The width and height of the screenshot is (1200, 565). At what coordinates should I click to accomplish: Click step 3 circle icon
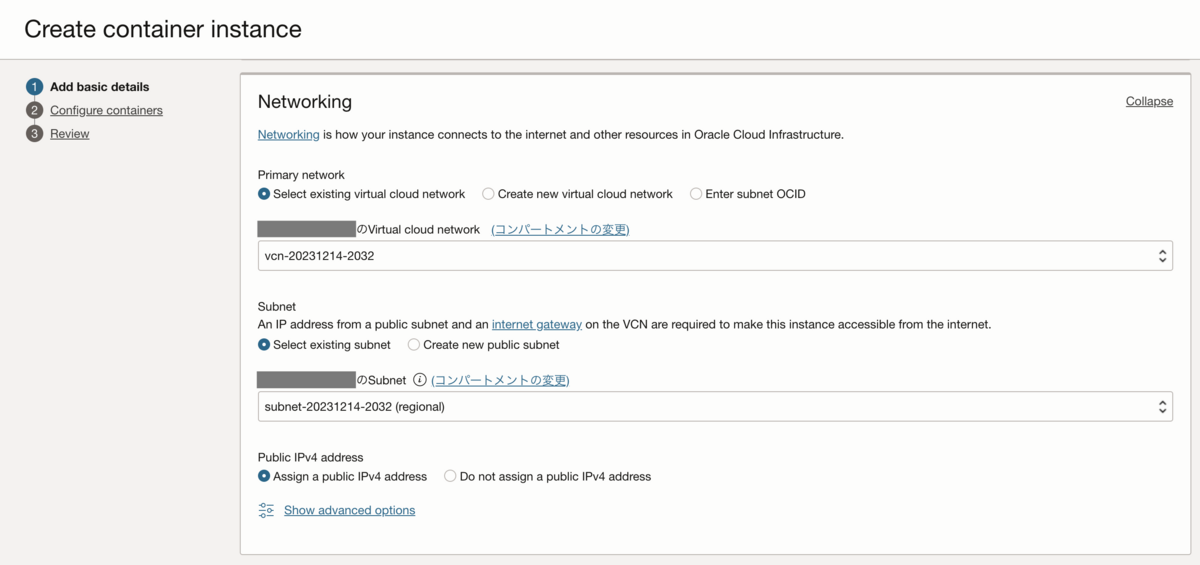[x=35, y=134]
